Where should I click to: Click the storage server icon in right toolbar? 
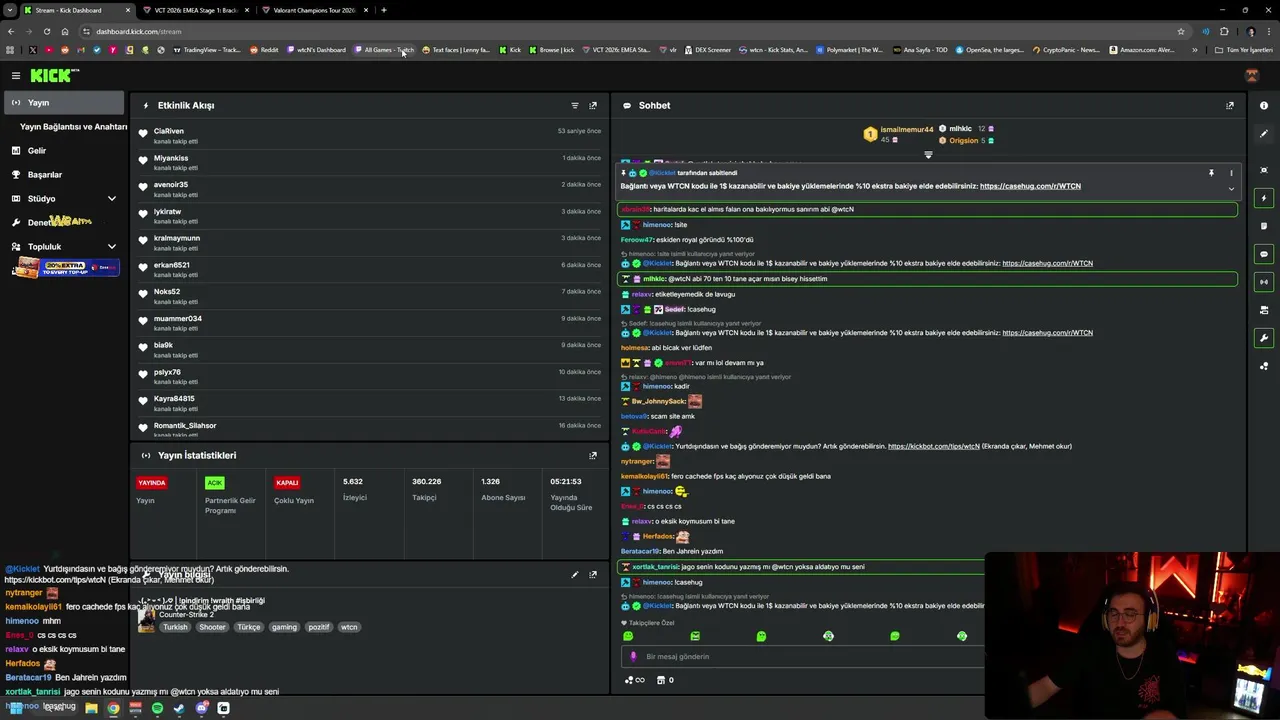coord(1264,310)
